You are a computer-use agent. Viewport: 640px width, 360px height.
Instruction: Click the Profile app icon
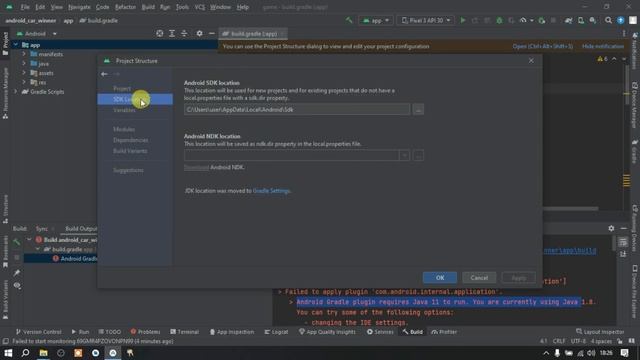(523, 20)
